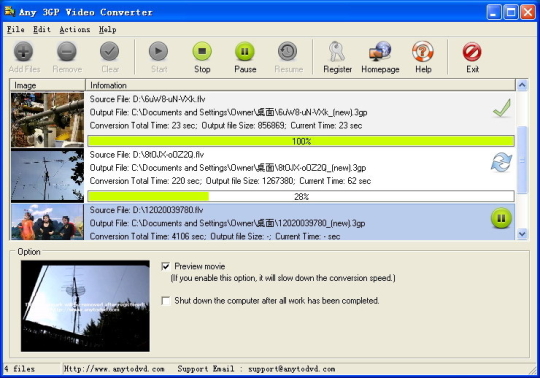Click output file path ending 12020039780_(new).3gp

coord(227,223)
